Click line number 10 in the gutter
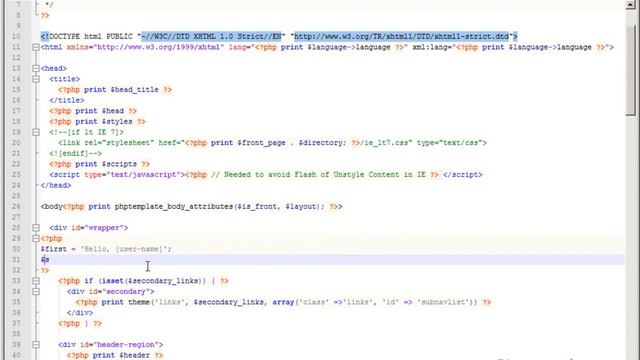 click(16, 36)
